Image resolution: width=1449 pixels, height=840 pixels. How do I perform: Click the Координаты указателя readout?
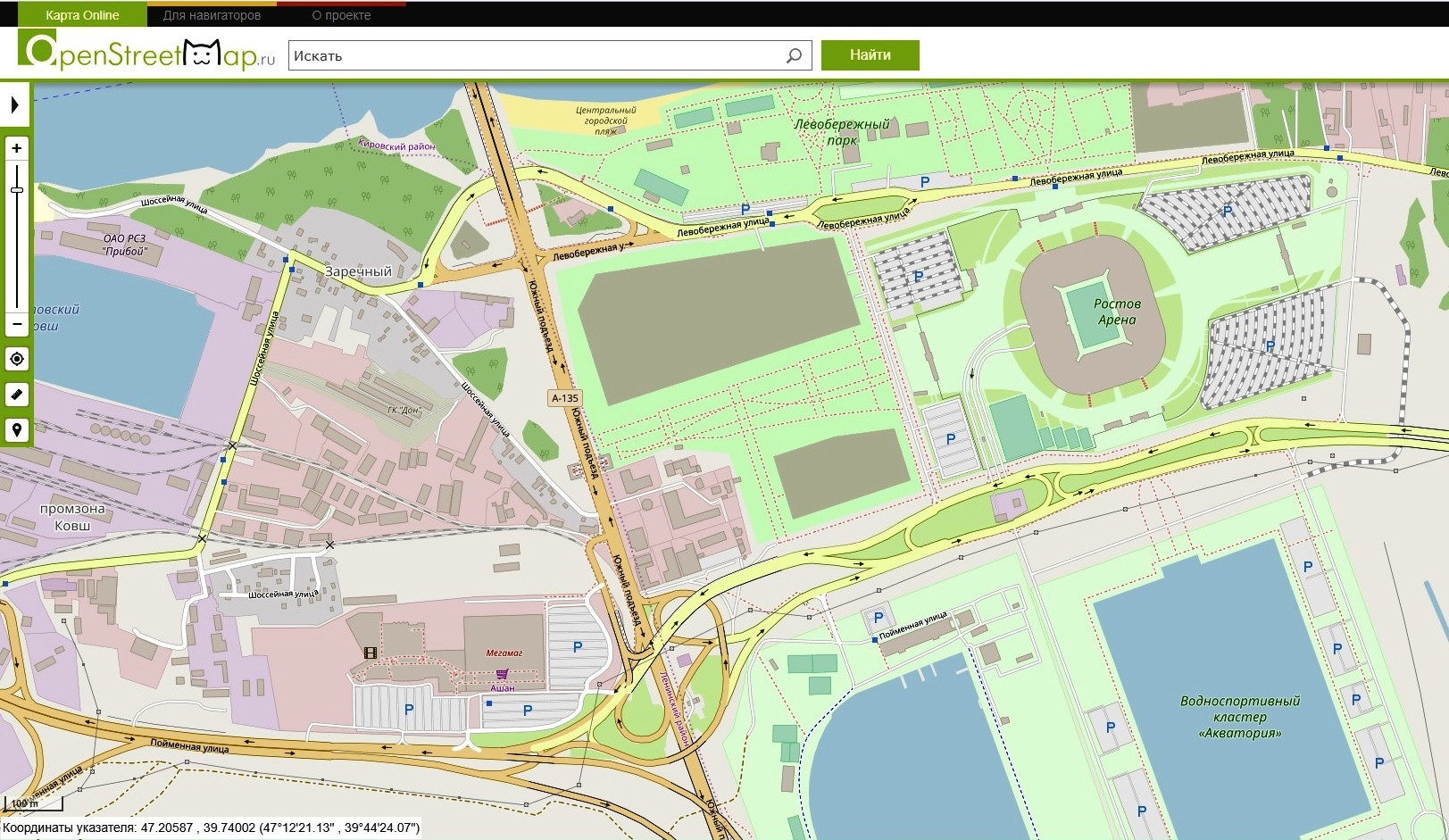[x=211, y=828]
